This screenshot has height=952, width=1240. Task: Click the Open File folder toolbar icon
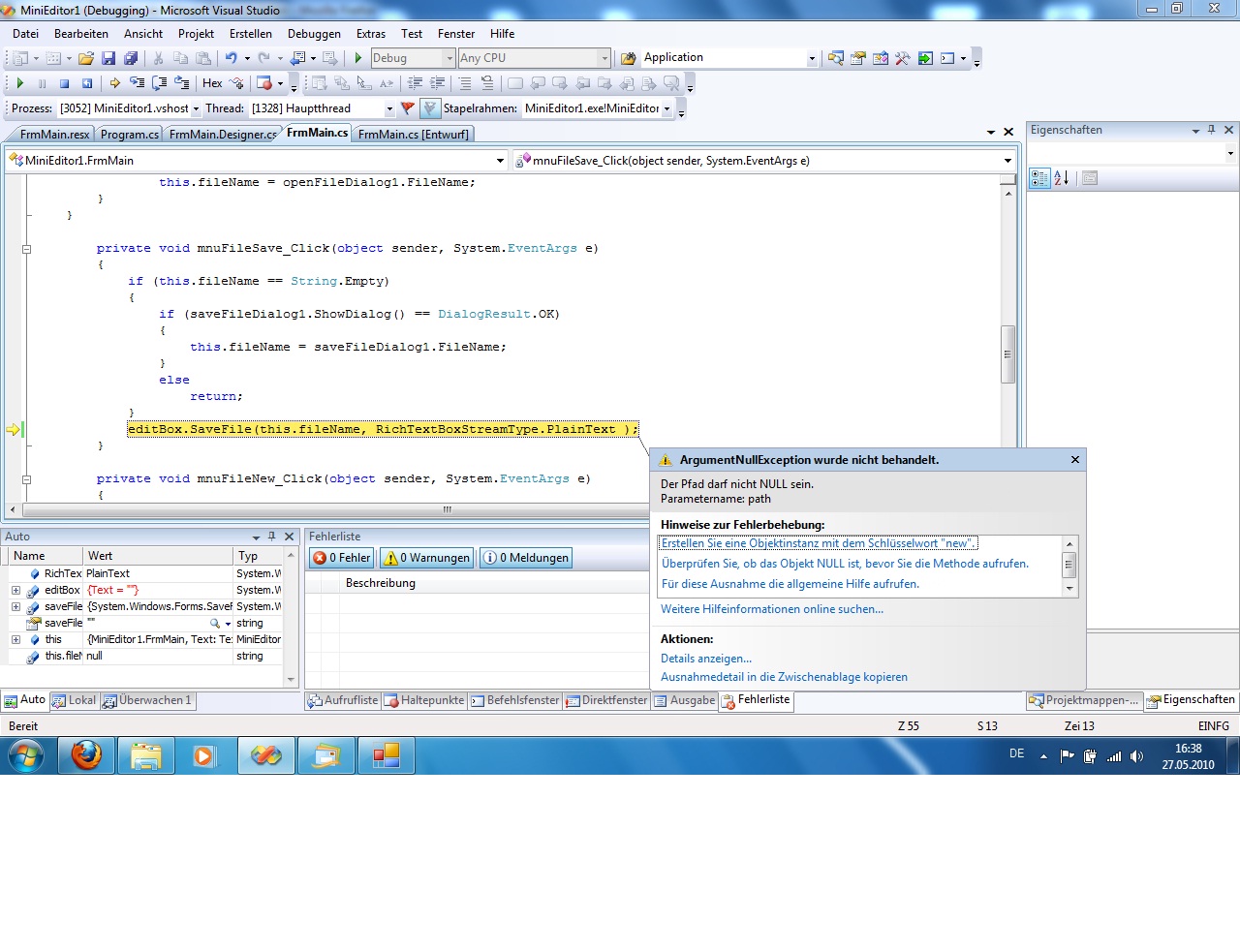pos(86,58)
